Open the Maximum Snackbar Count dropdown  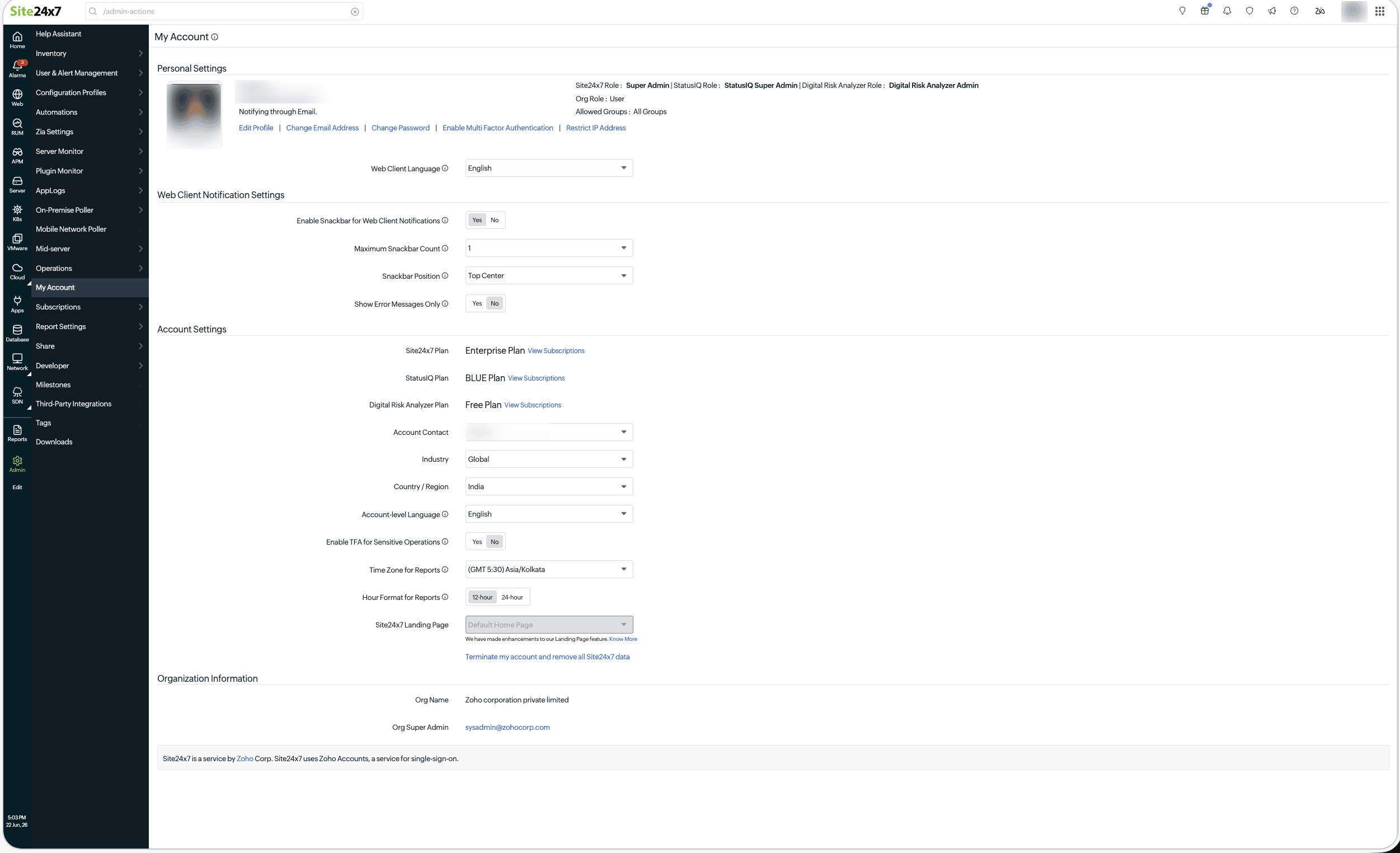549,248
